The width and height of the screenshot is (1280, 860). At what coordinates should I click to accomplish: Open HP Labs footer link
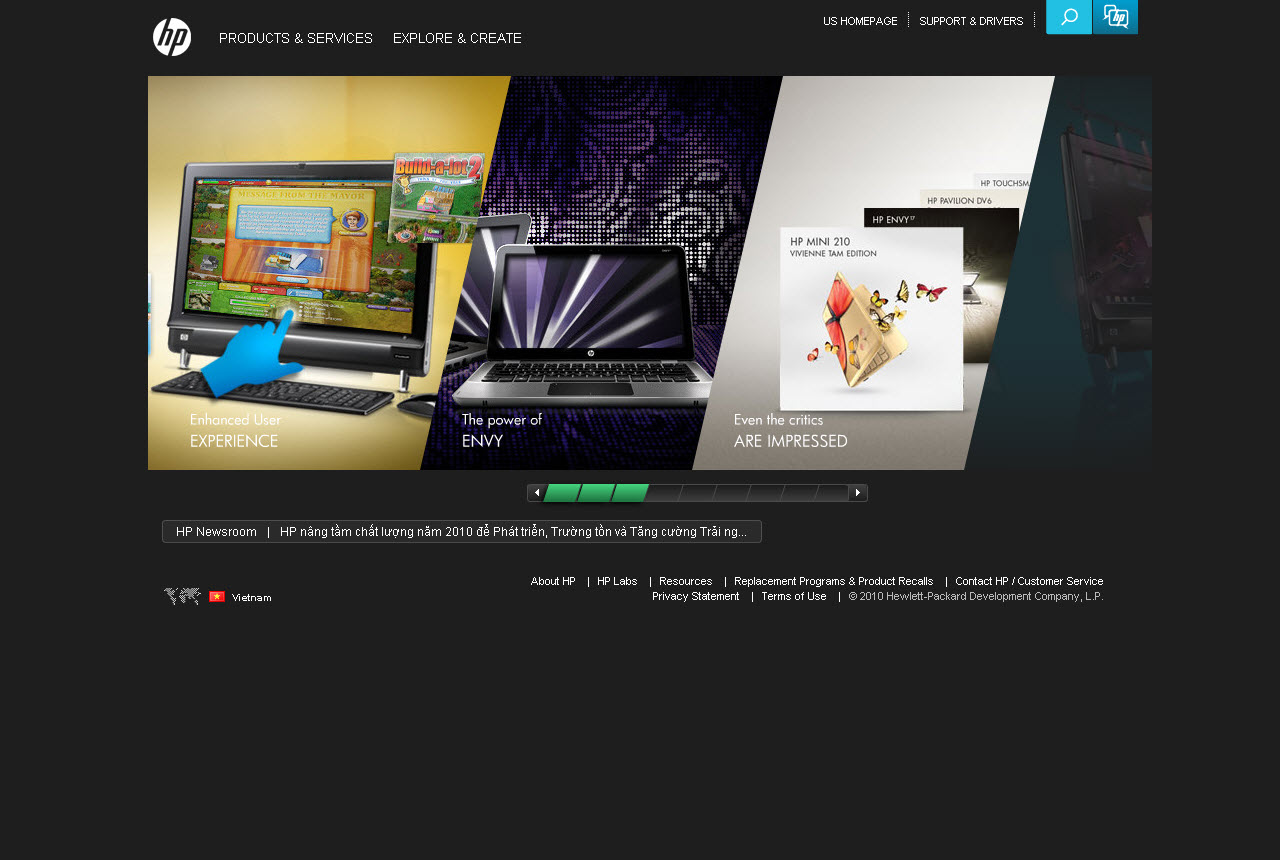coord(617,581)
